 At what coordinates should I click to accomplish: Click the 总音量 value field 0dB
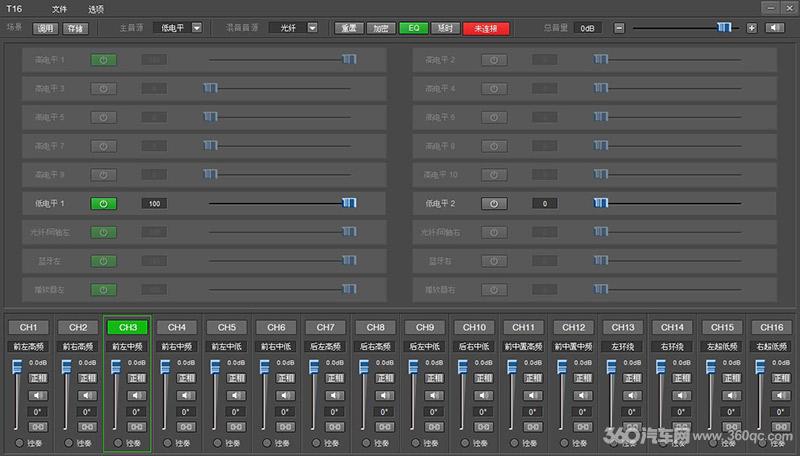tap(587, 28)
